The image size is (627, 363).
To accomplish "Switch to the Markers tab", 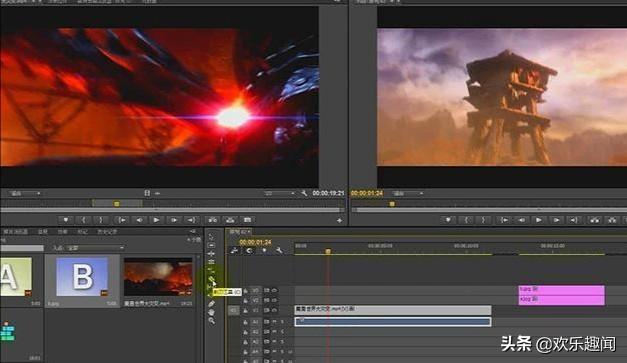I will pos(82,231).
